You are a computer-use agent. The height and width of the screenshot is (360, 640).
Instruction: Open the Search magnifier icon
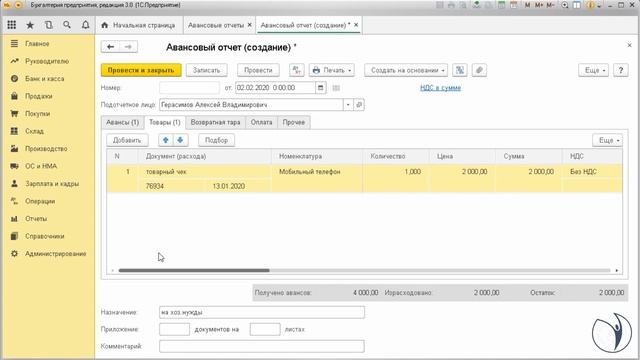(67, 25)
